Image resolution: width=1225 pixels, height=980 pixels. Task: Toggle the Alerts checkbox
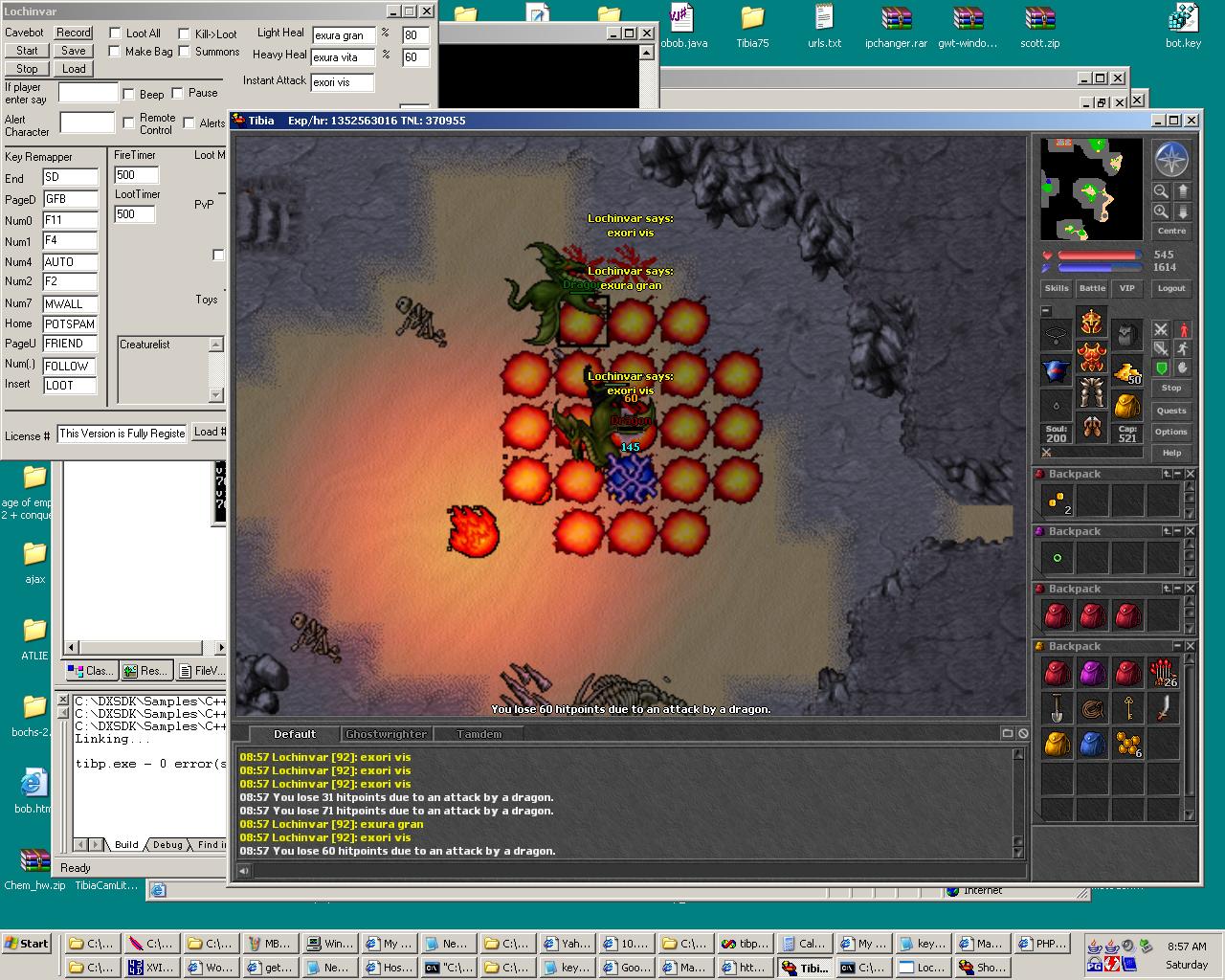coord(189,122)
